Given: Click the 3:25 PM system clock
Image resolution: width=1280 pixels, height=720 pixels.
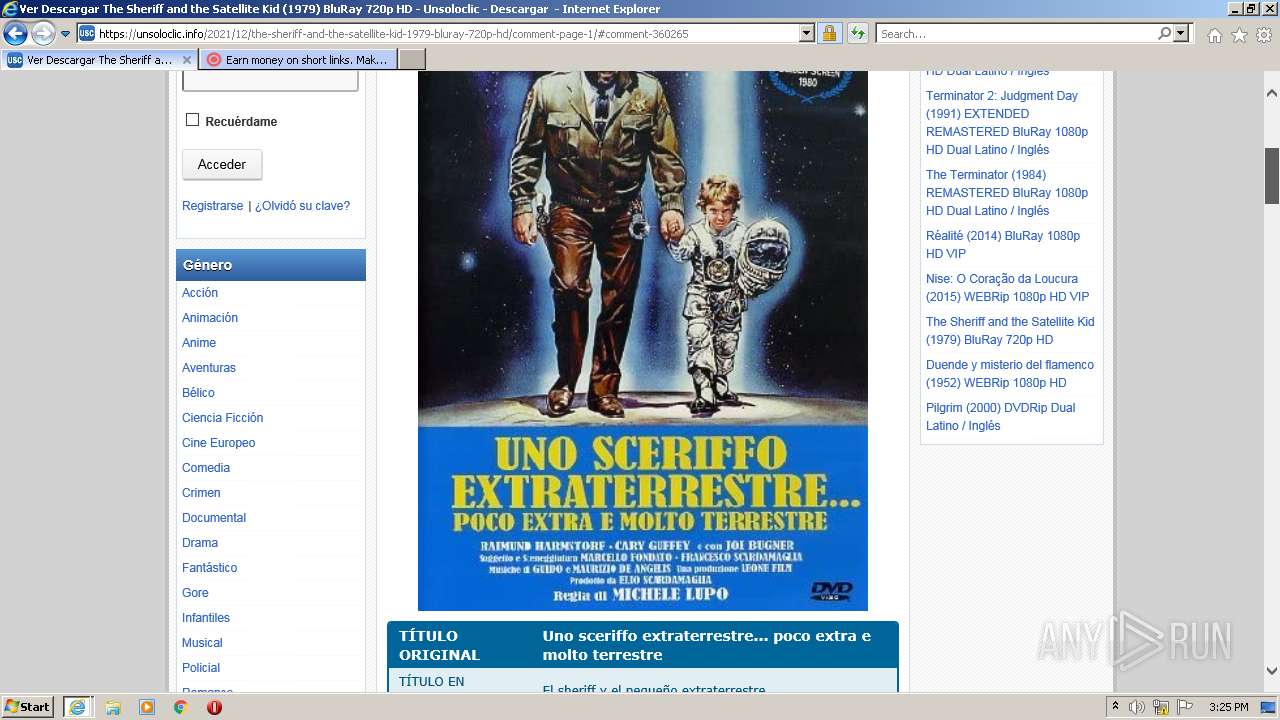Looking at the screenshot, I should tap(1228, 707).
